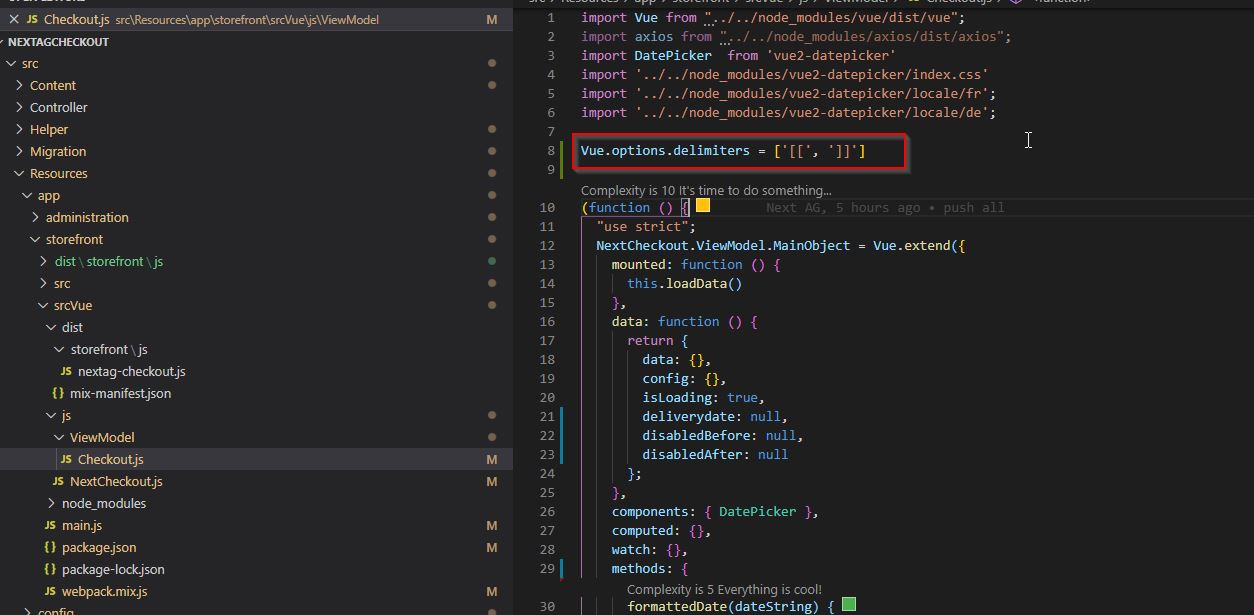Click 'DatePicker' in the line 3 import
Image resolution: width=1254 pixels, height=615 pixels.
(x=673, y=55)
